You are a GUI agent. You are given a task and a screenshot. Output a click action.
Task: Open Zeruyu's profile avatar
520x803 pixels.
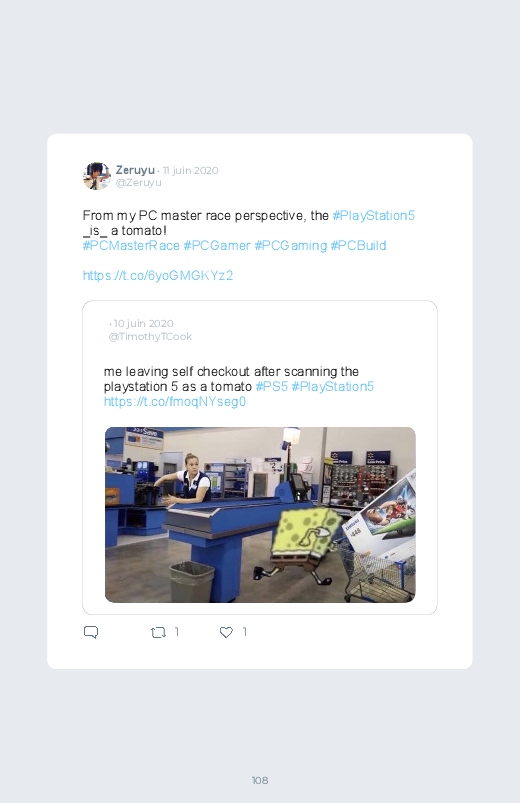(96, 176)
